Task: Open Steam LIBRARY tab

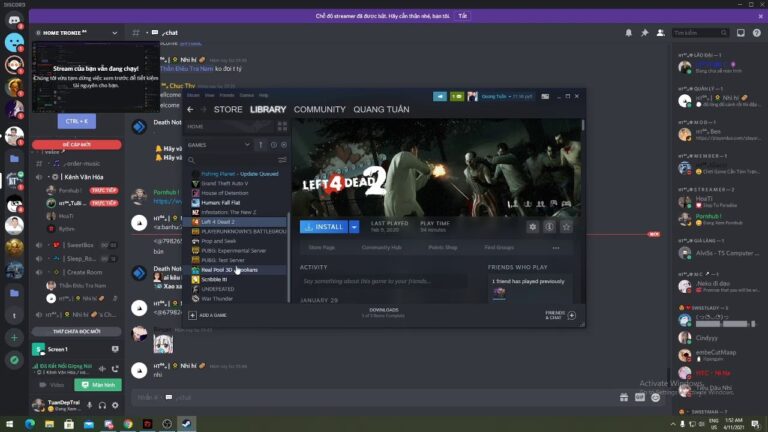Action: pyautogui.click(x=268, y=109)
